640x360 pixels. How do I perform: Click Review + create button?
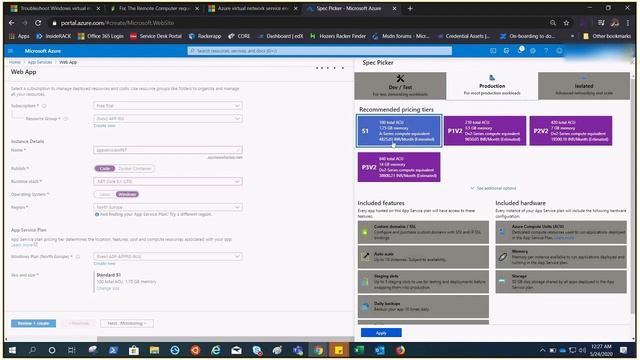click(x=33, y=323)
